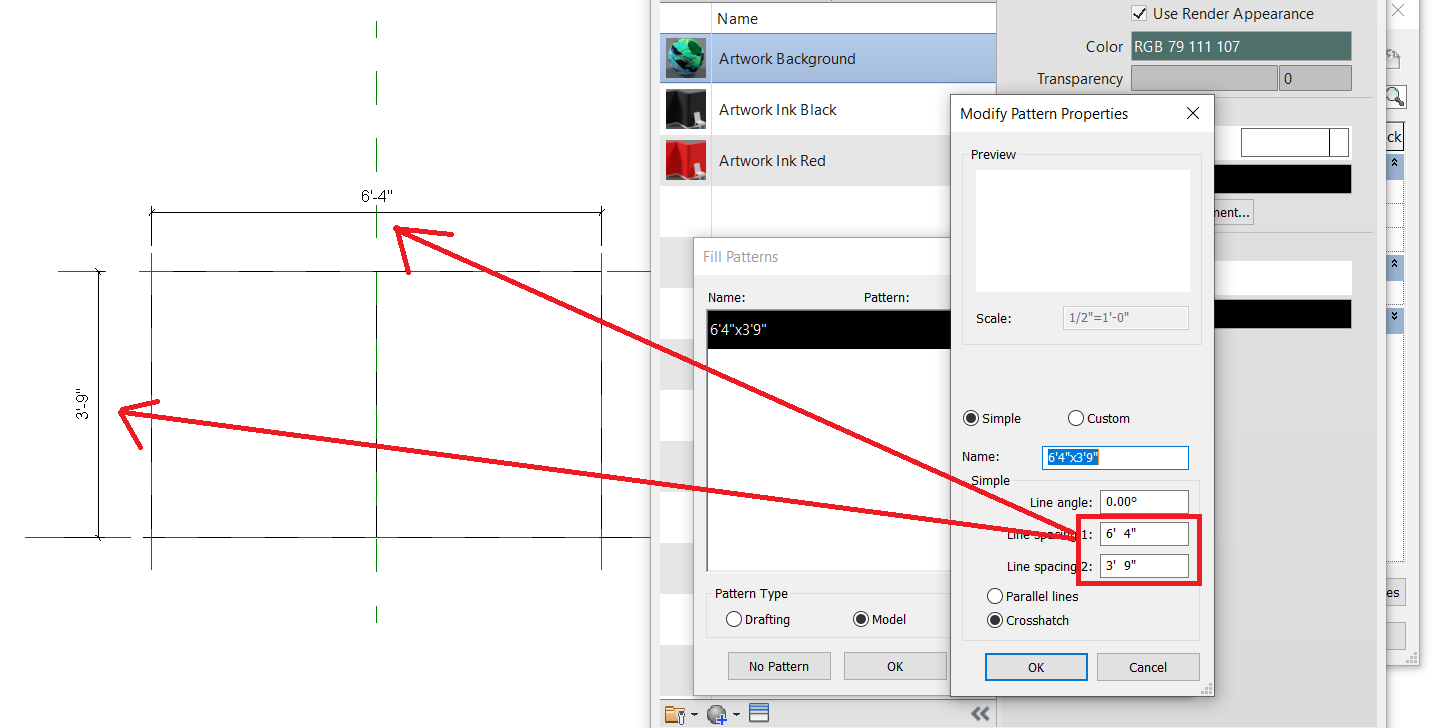The image size is (1435, 728).
Task: Choose the Parallel lines option
Action: [994, 596]
